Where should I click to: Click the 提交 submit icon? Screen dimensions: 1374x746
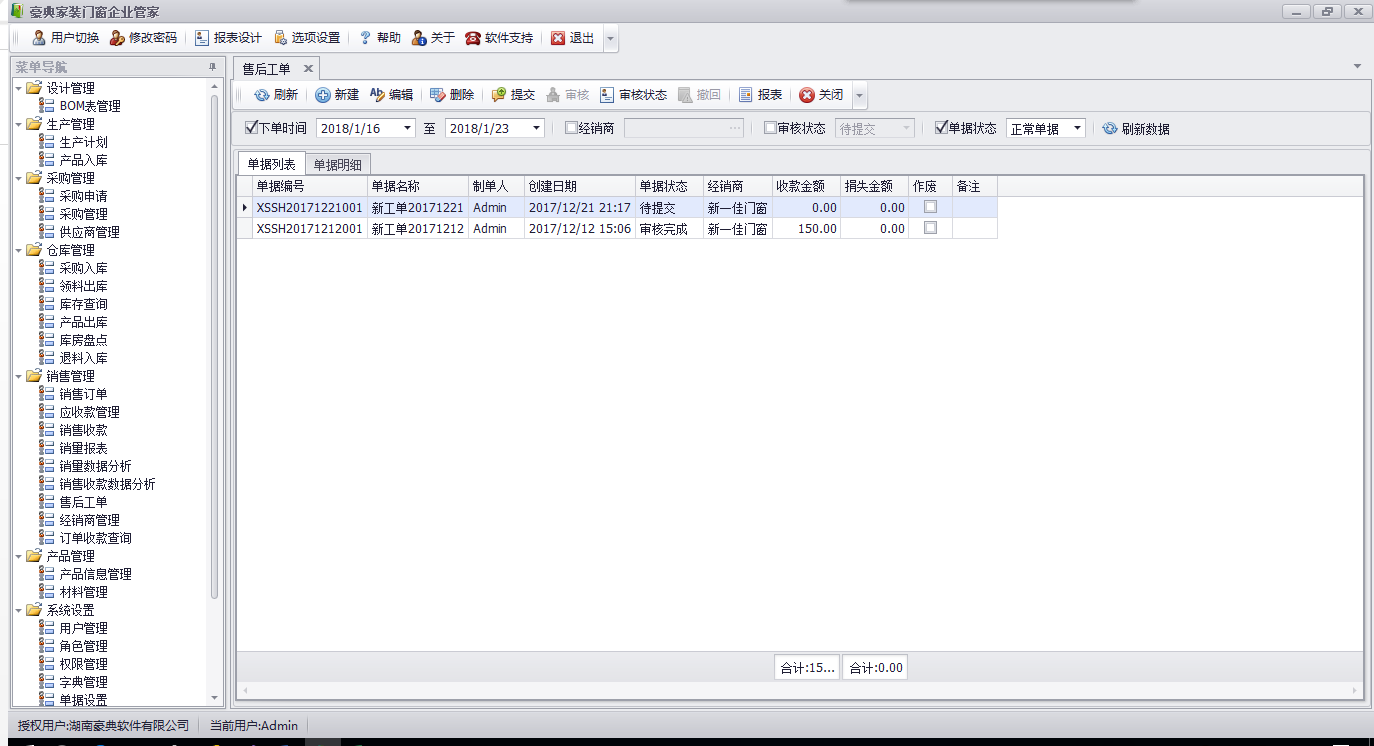(499, 95)
